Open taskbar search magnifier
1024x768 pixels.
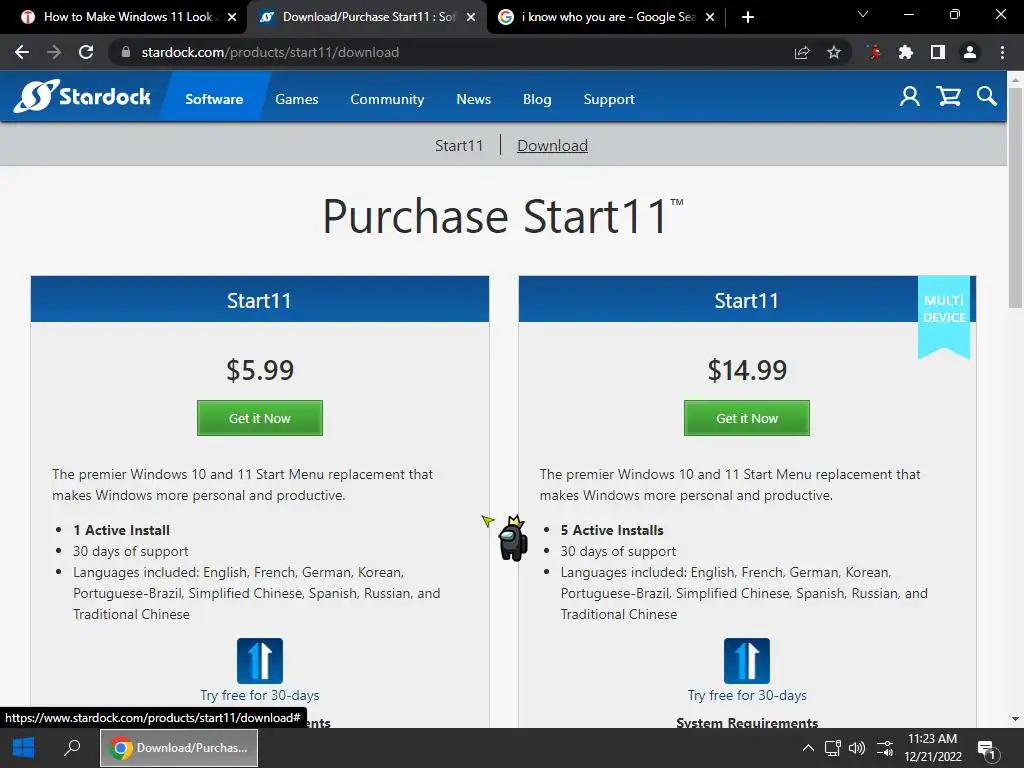point(72,748)
